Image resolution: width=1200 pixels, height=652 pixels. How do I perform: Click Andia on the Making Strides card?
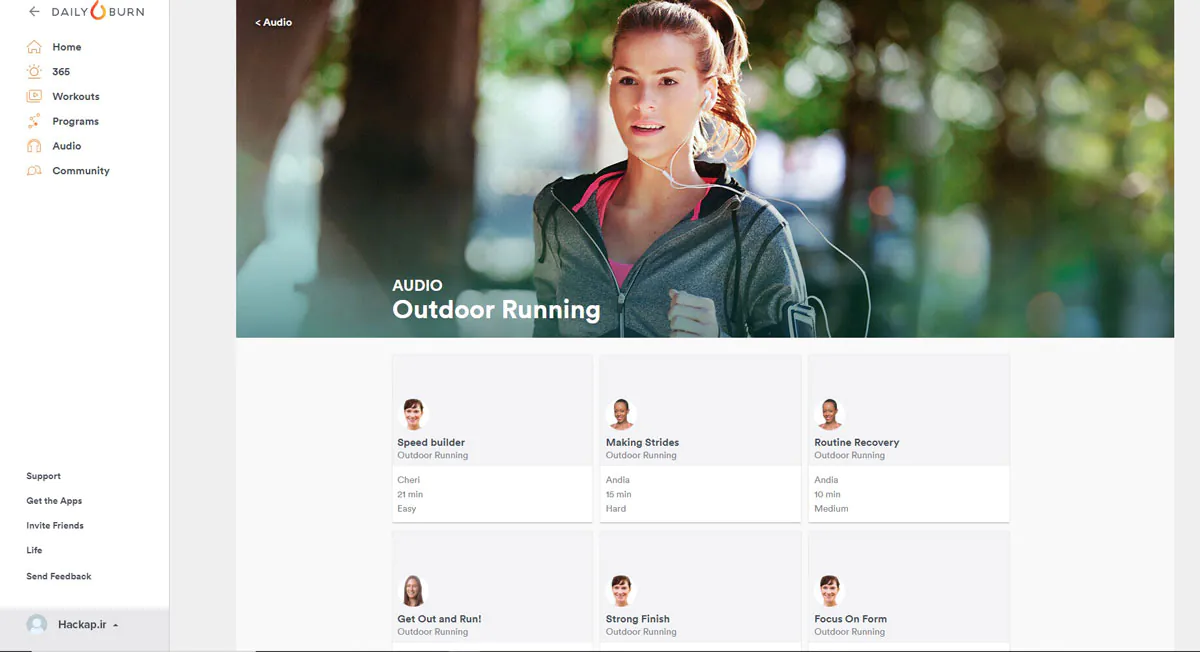coord(618,480)
